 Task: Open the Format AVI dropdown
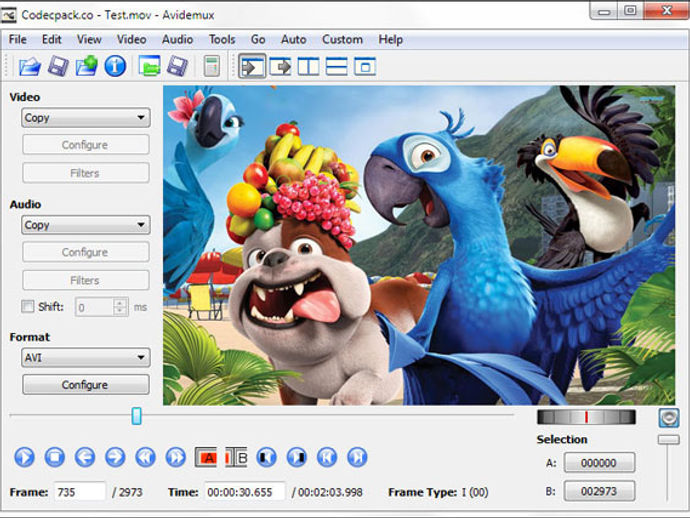click(86, 357)
